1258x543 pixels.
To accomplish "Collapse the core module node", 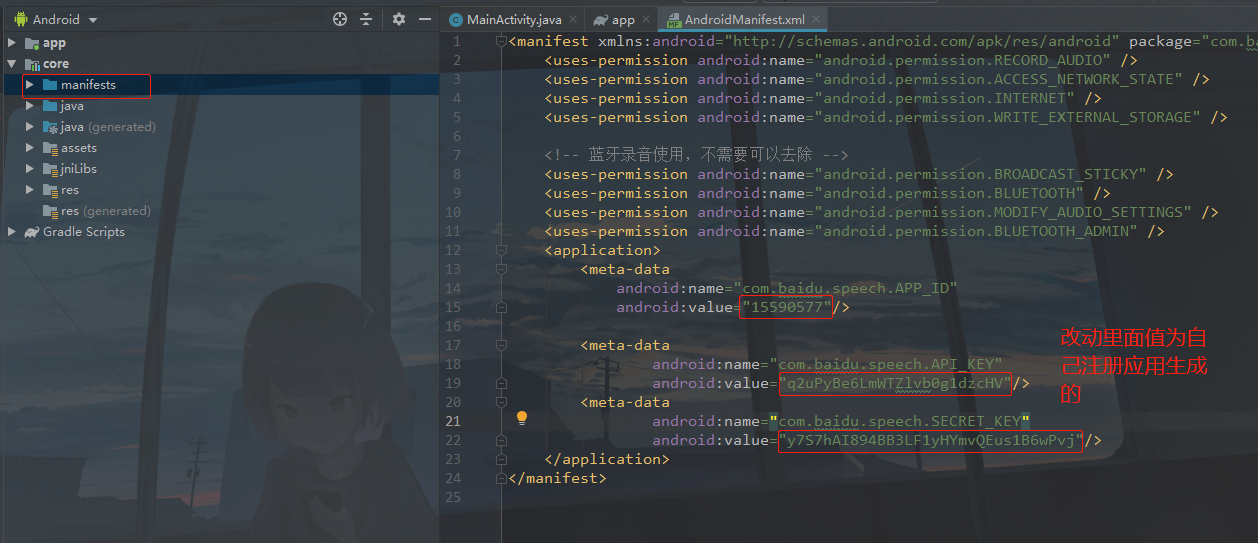I will (11, 64).
